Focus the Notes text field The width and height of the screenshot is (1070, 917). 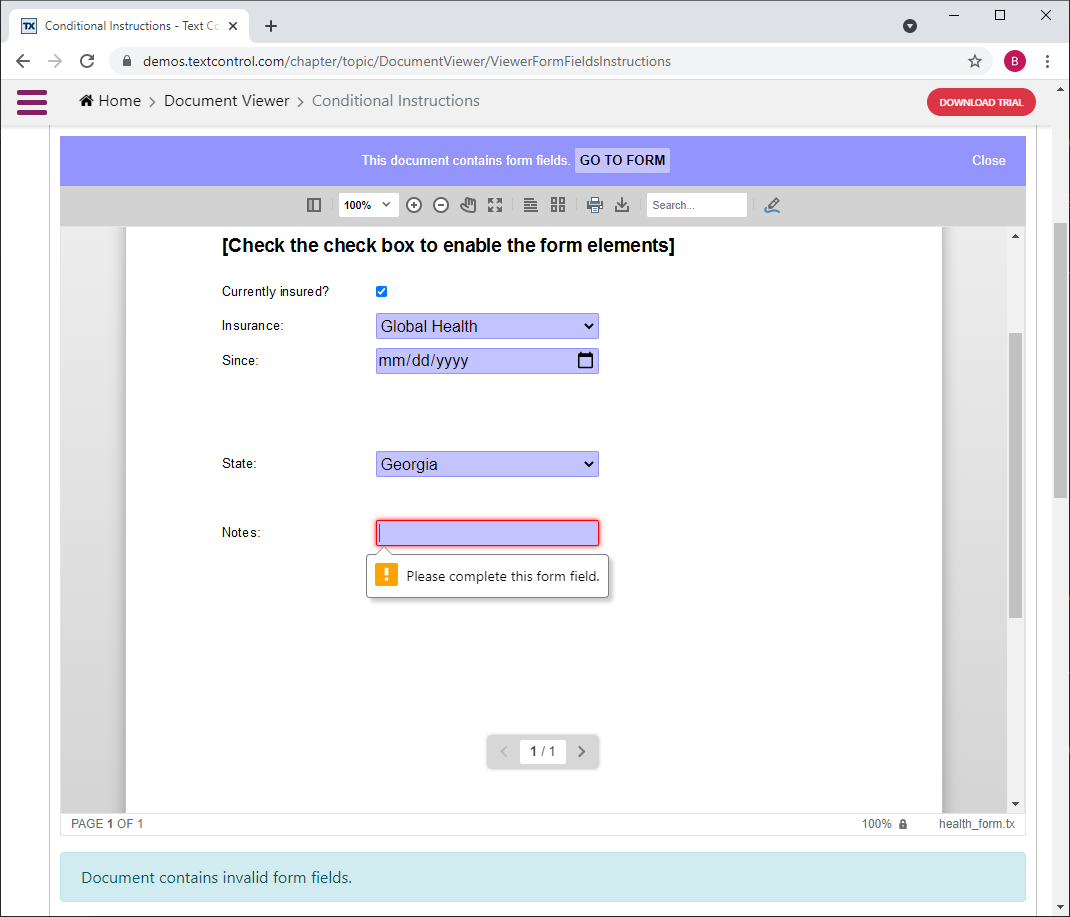tap(487, 533)
